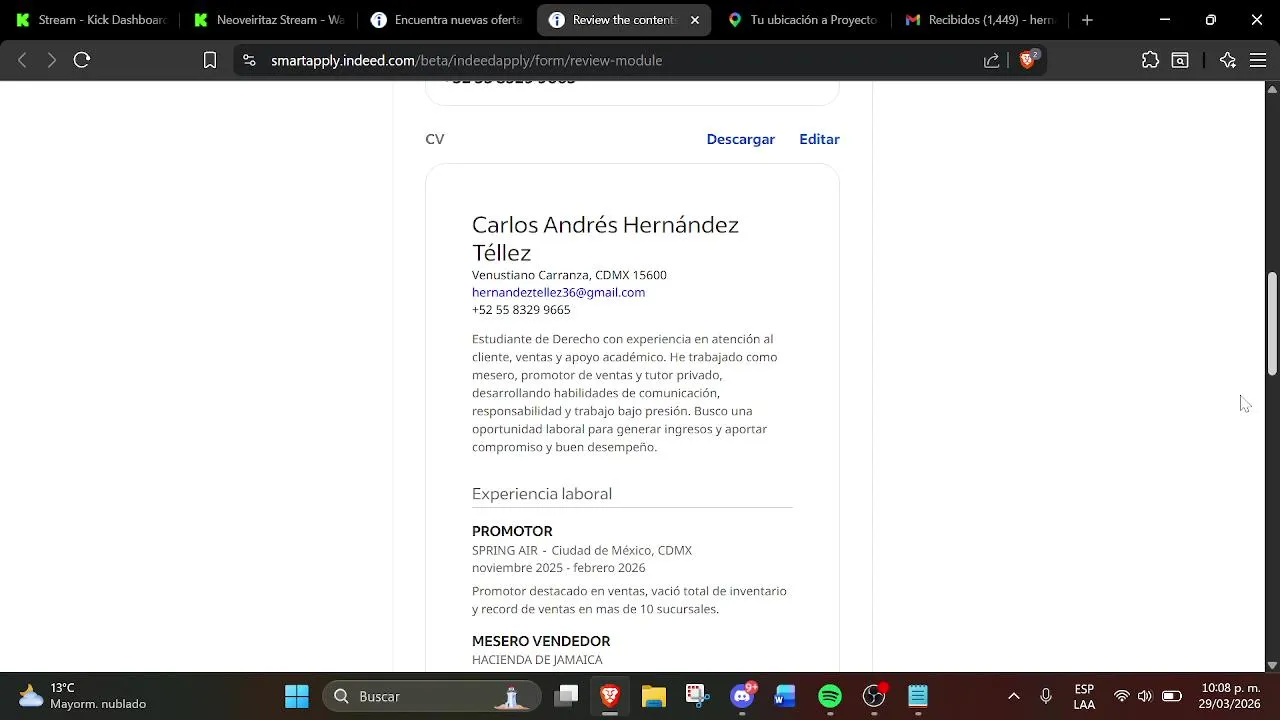
Task: Open the weather widget showing 13°C
Action: coord(82,696)
